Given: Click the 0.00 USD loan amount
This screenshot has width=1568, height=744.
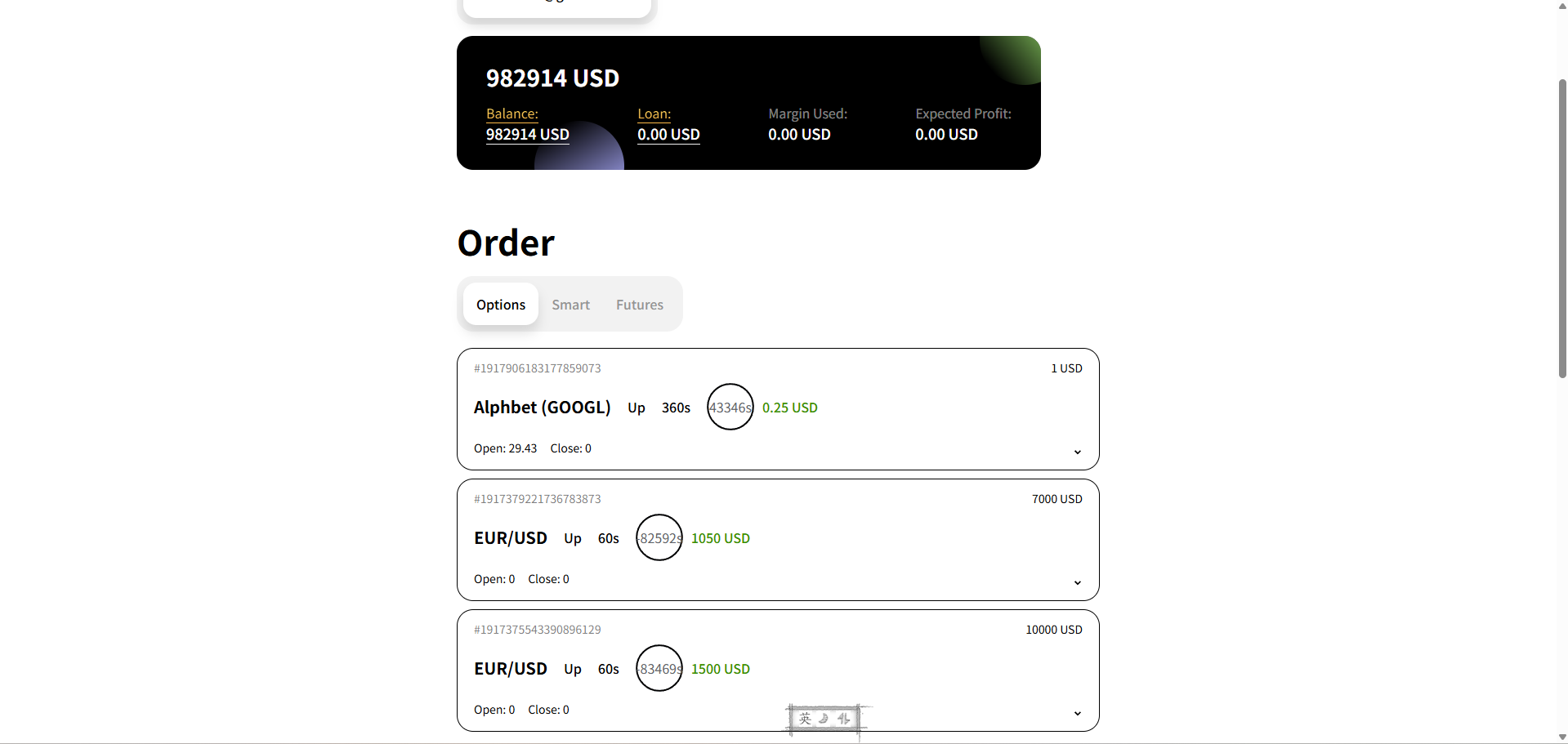Looking at the screenshot, I should click(668, 135).
